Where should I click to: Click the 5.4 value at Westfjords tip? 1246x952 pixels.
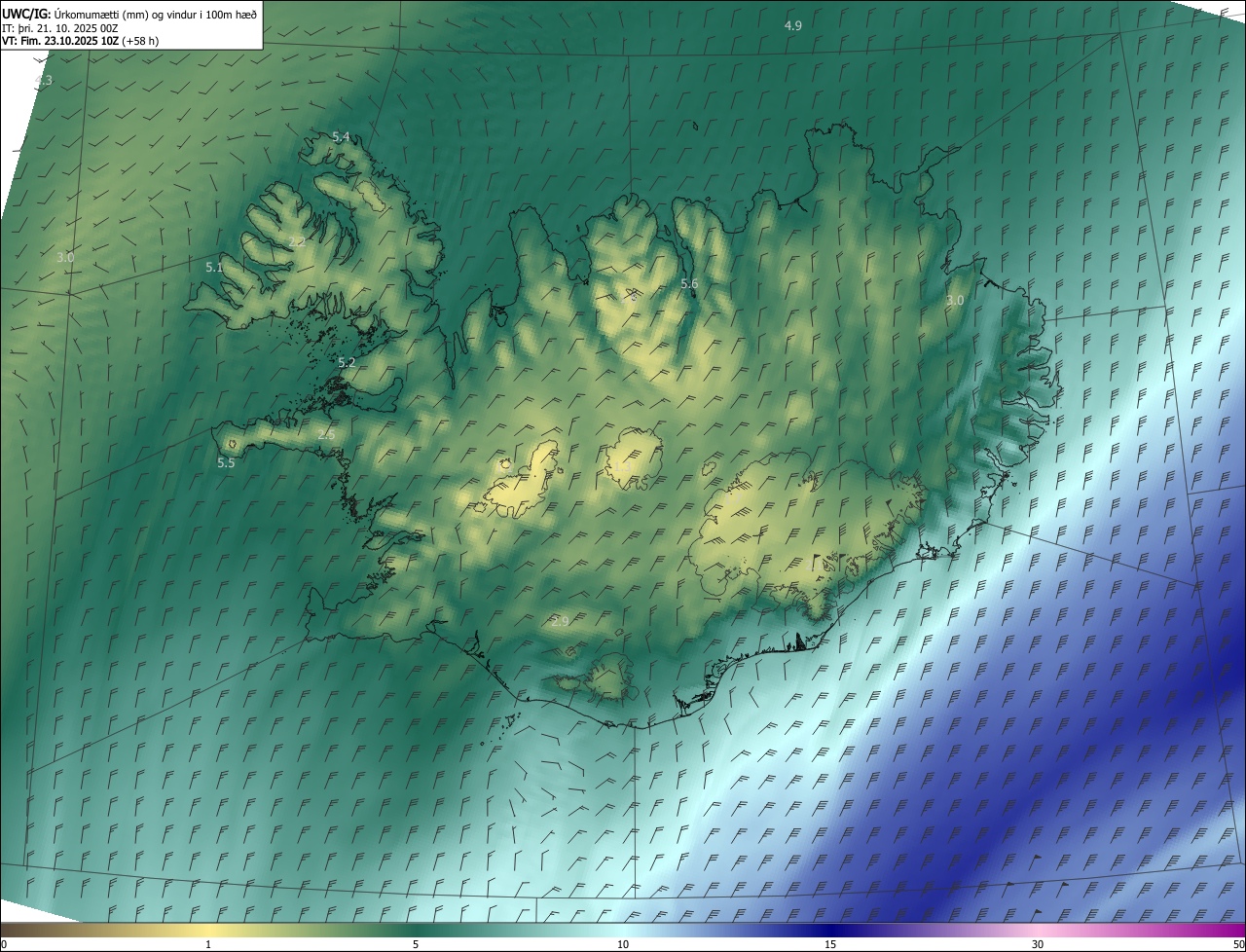[341, 137]
